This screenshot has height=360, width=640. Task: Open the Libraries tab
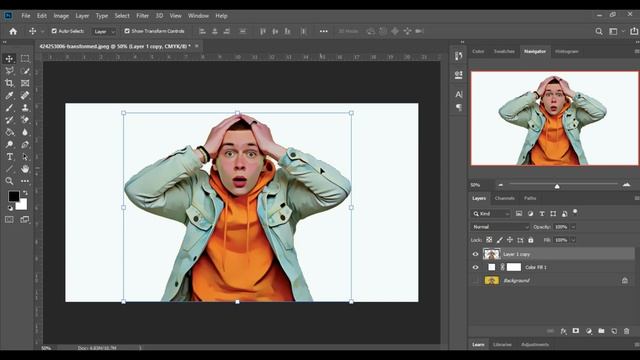click(x=502, y=344)
